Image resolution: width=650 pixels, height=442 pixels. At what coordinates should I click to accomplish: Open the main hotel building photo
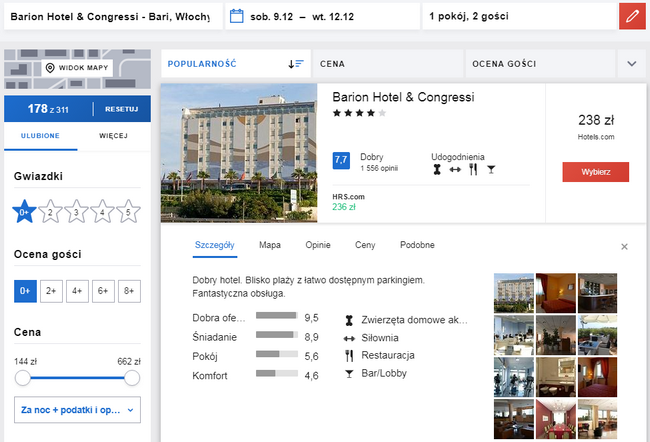239,153
